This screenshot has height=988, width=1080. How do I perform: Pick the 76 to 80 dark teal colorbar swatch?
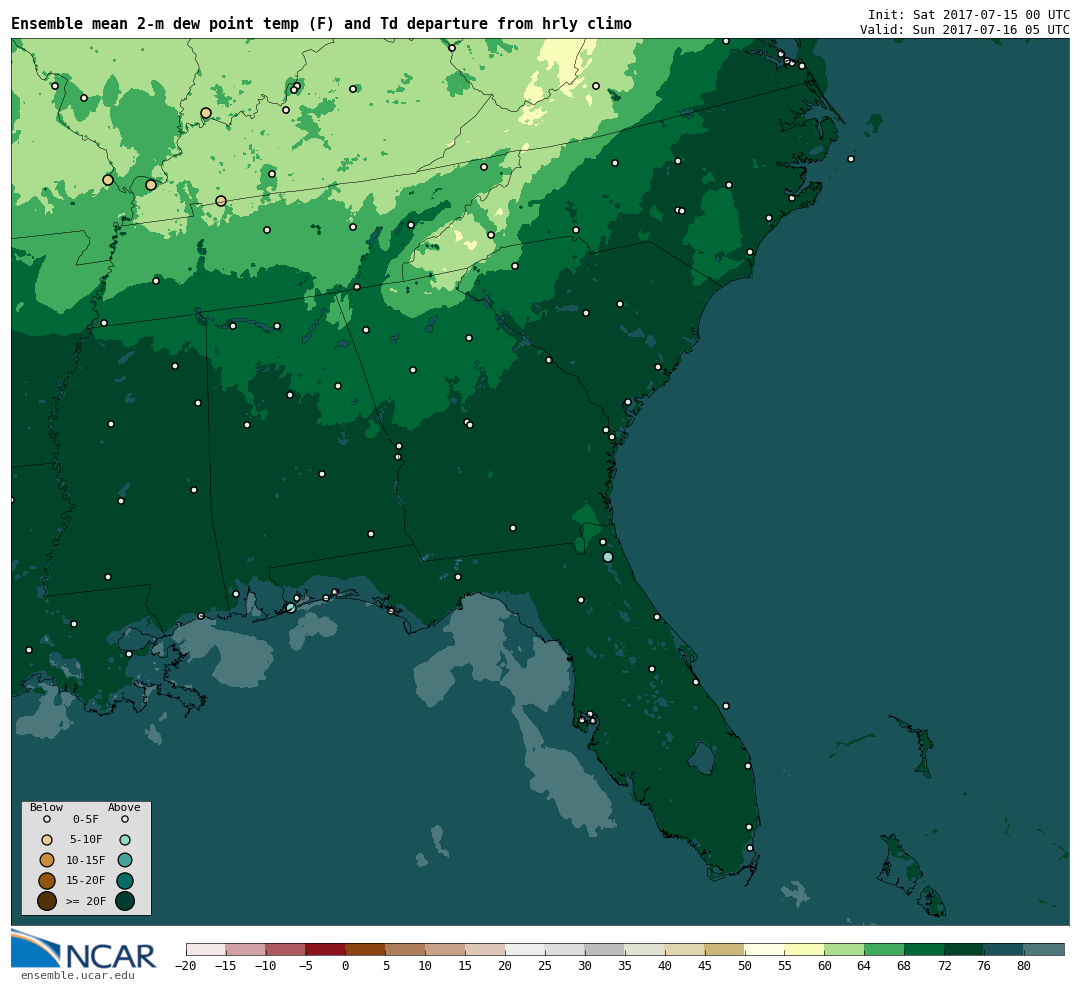[1004, 949]
